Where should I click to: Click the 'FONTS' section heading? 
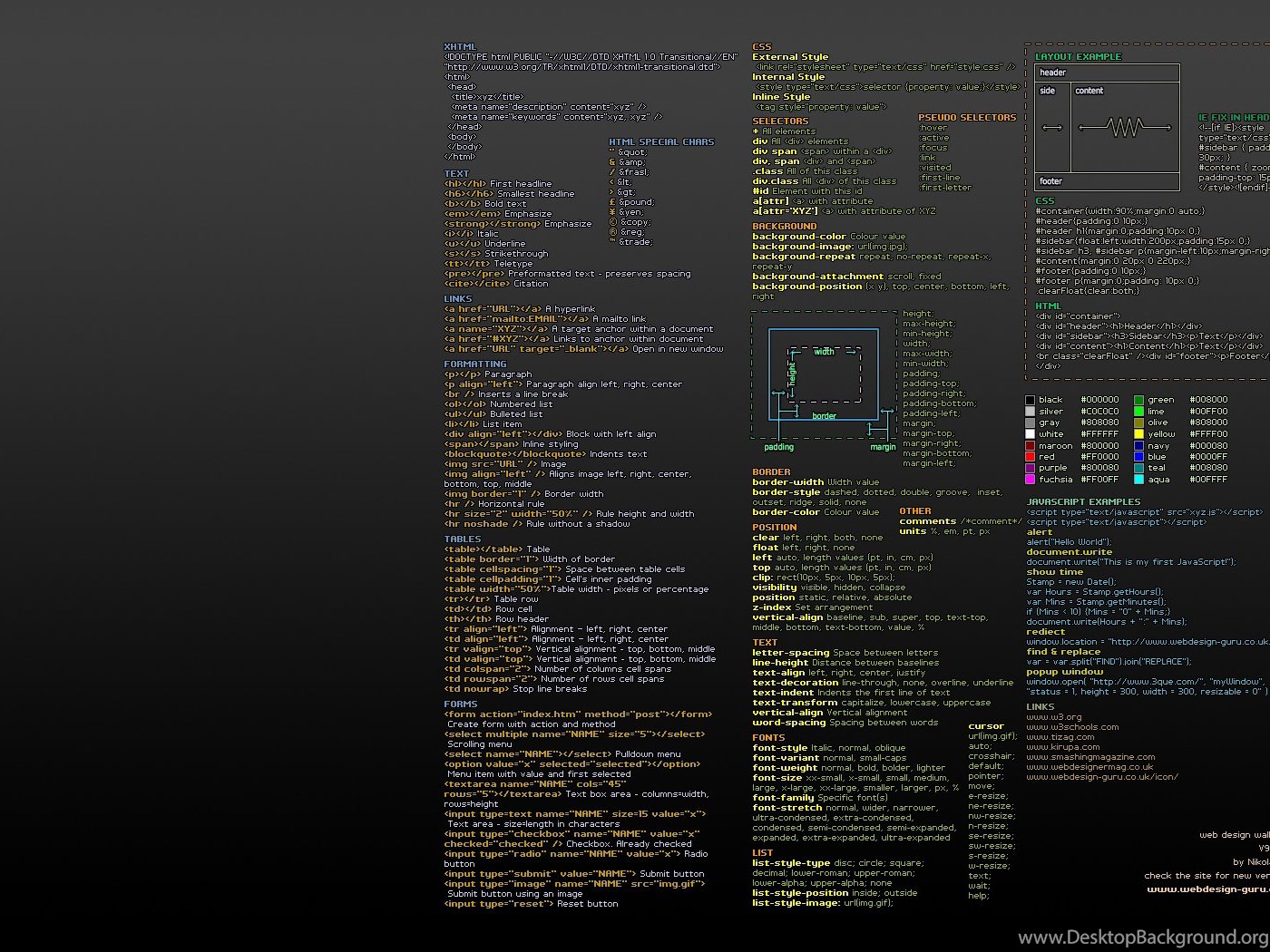768,738
